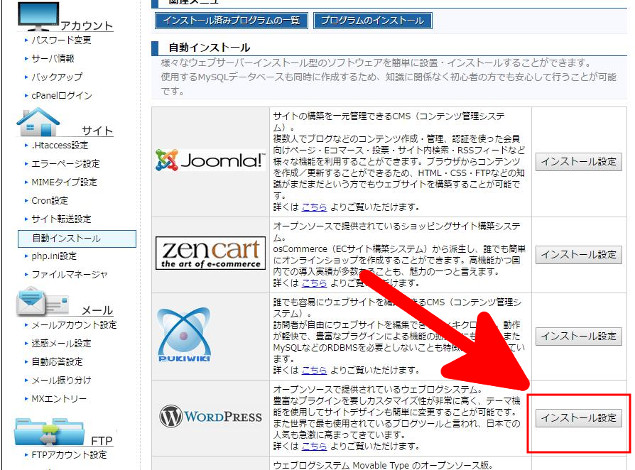The height and width of the screenshot is (470, 635).
Task: Click the 自動インストール page heading
Action: [209, 48]
